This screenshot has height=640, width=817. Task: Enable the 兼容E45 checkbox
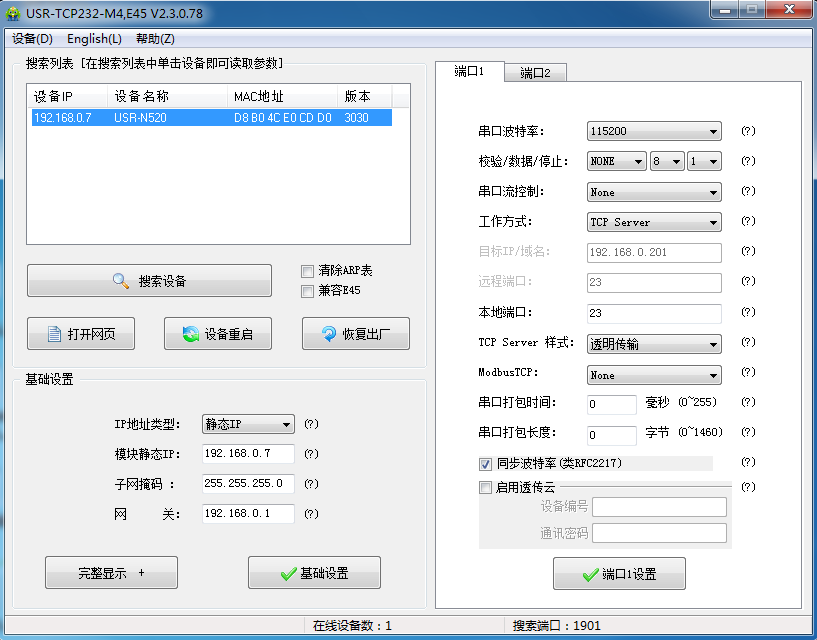coord(307,289)
